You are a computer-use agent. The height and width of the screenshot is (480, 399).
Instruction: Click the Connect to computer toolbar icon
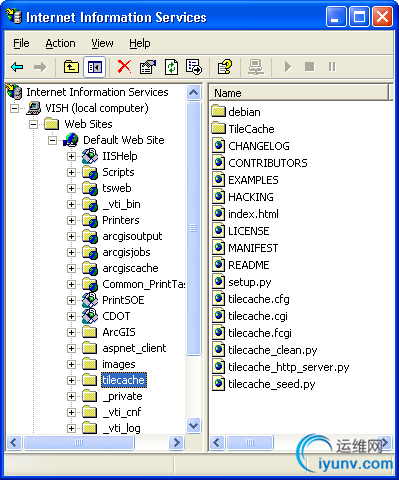(x=256, y=67)
